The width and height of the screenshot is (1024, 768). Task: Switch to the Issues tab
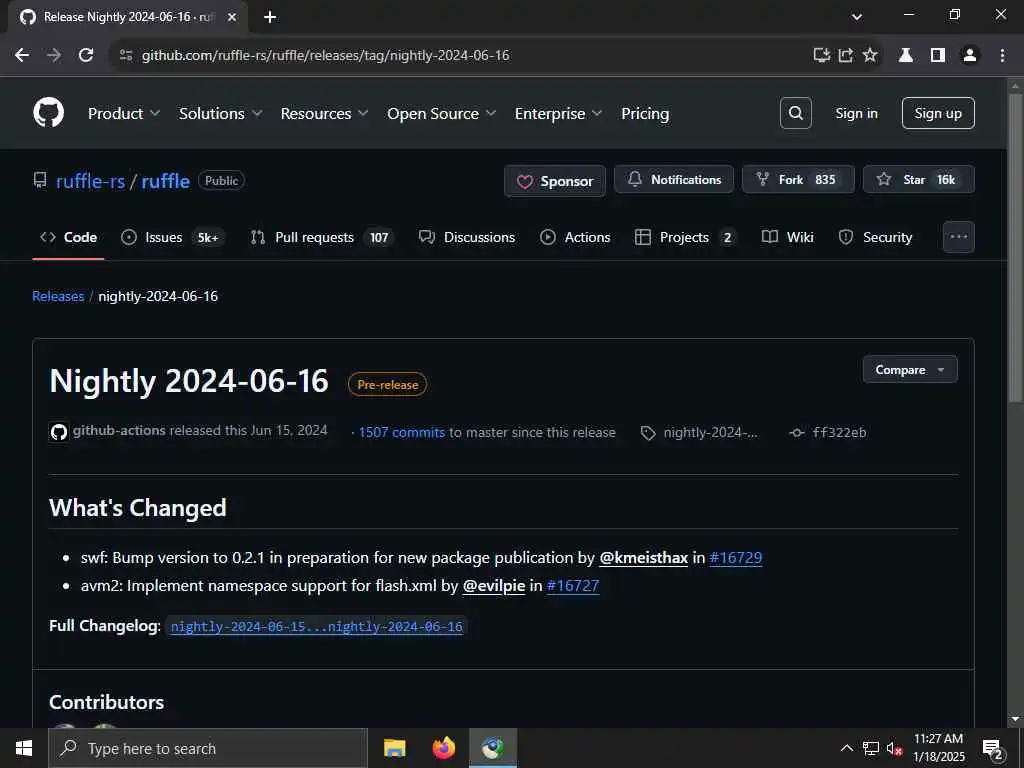click(x=172, y=237)
